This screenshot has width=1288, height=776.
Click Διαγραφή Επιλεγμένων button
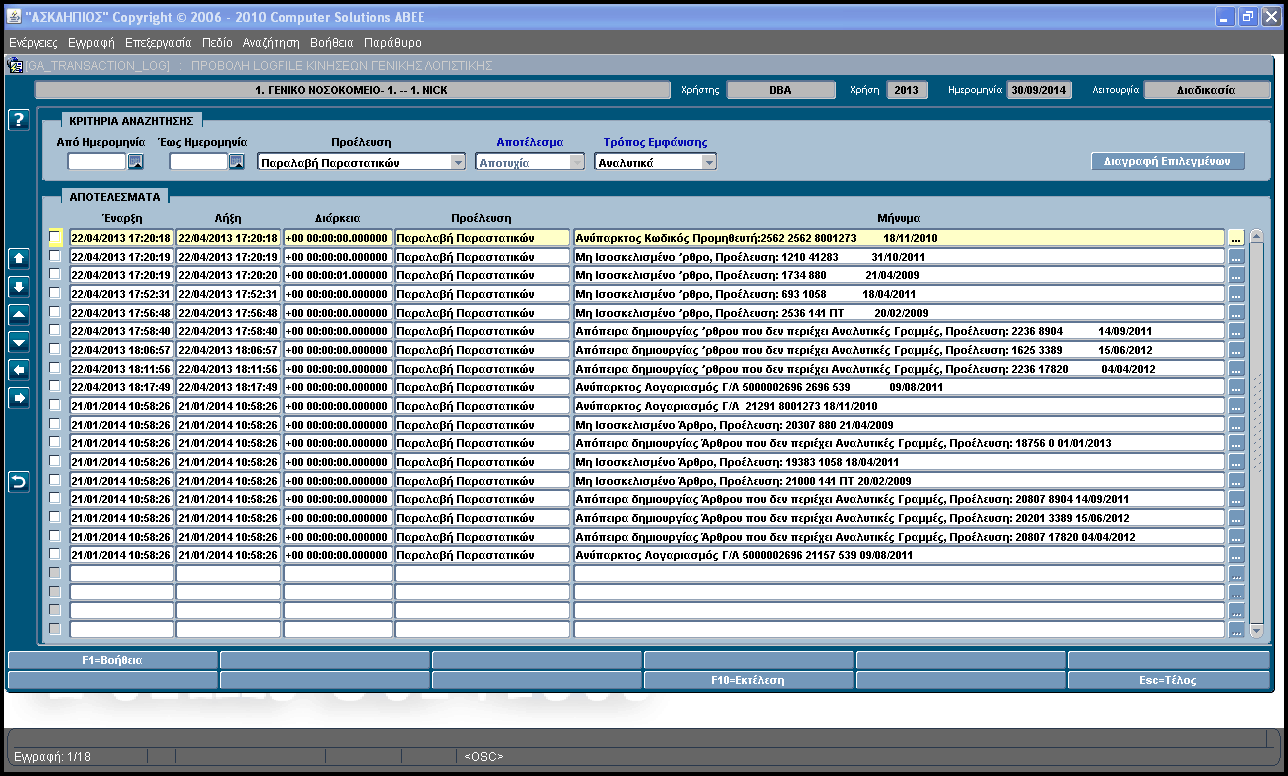1167,161
